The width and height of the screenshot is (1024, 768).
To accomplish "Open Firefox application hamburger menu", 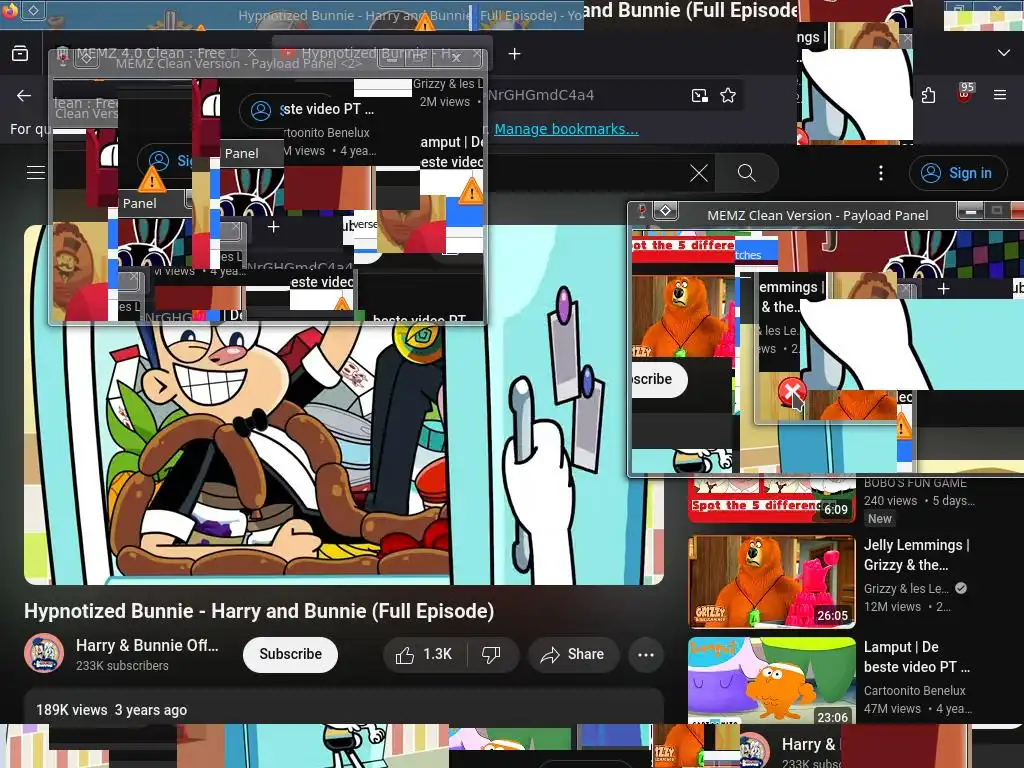I will pyautogui.click(x=1000, y=95).
